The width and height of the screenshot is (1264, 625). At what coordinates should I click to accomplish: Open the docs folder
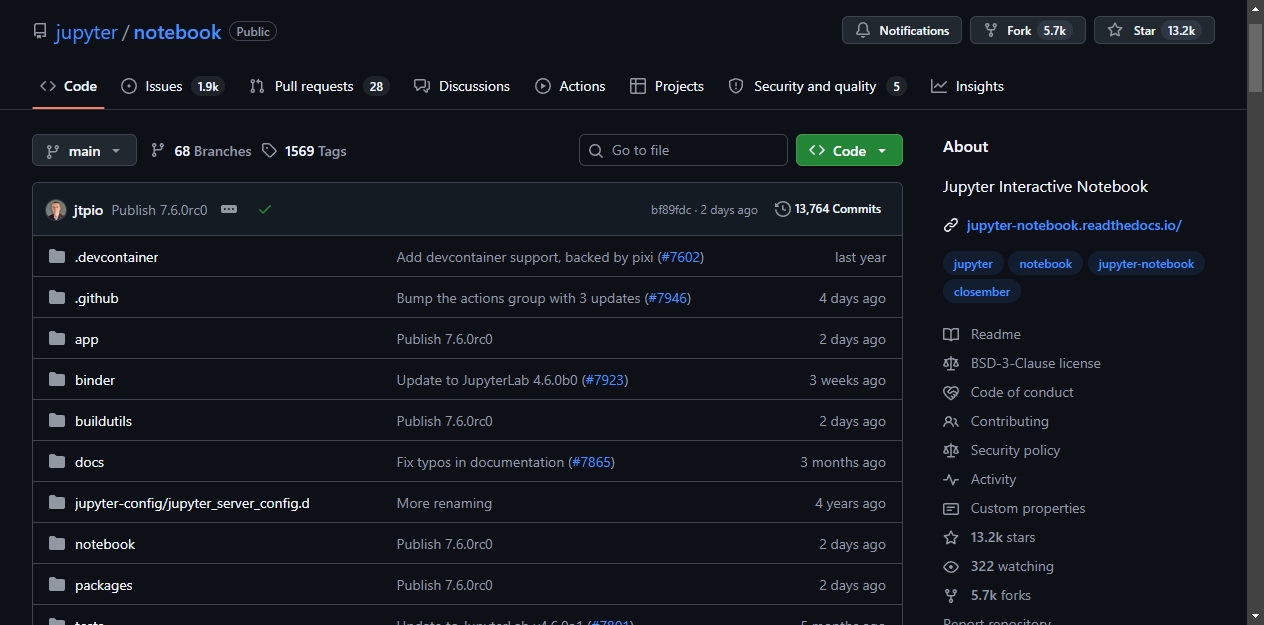point(89,462)
